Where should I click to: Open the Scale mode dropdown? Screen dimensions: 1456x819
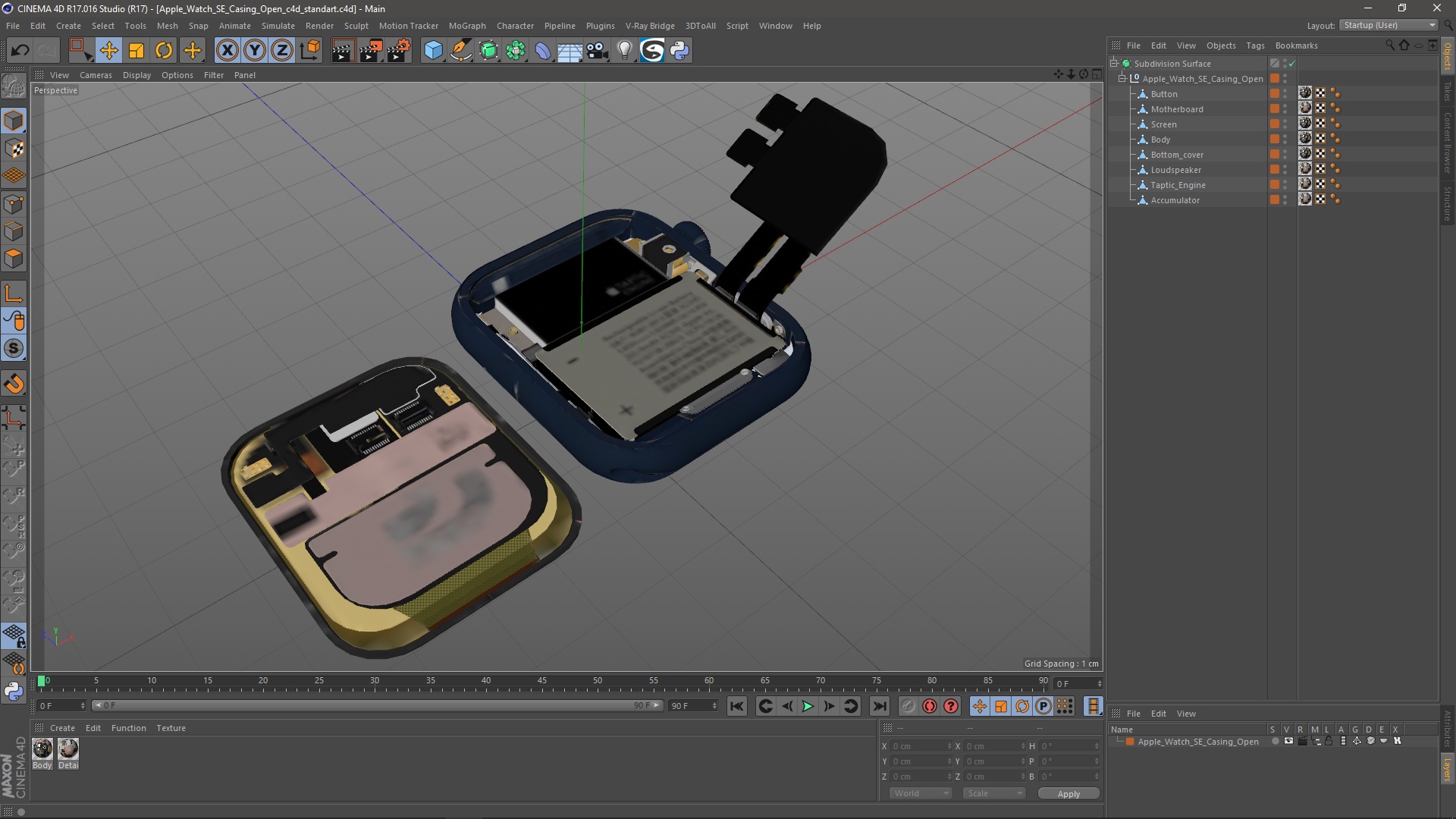click(994, 794)
